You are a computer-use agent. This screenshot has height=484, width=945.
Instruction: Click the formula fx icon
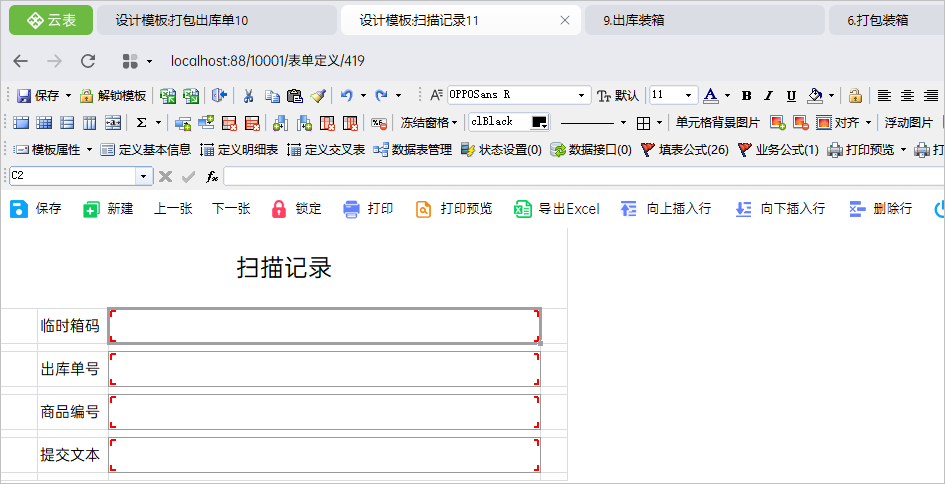tap(212, 177)
